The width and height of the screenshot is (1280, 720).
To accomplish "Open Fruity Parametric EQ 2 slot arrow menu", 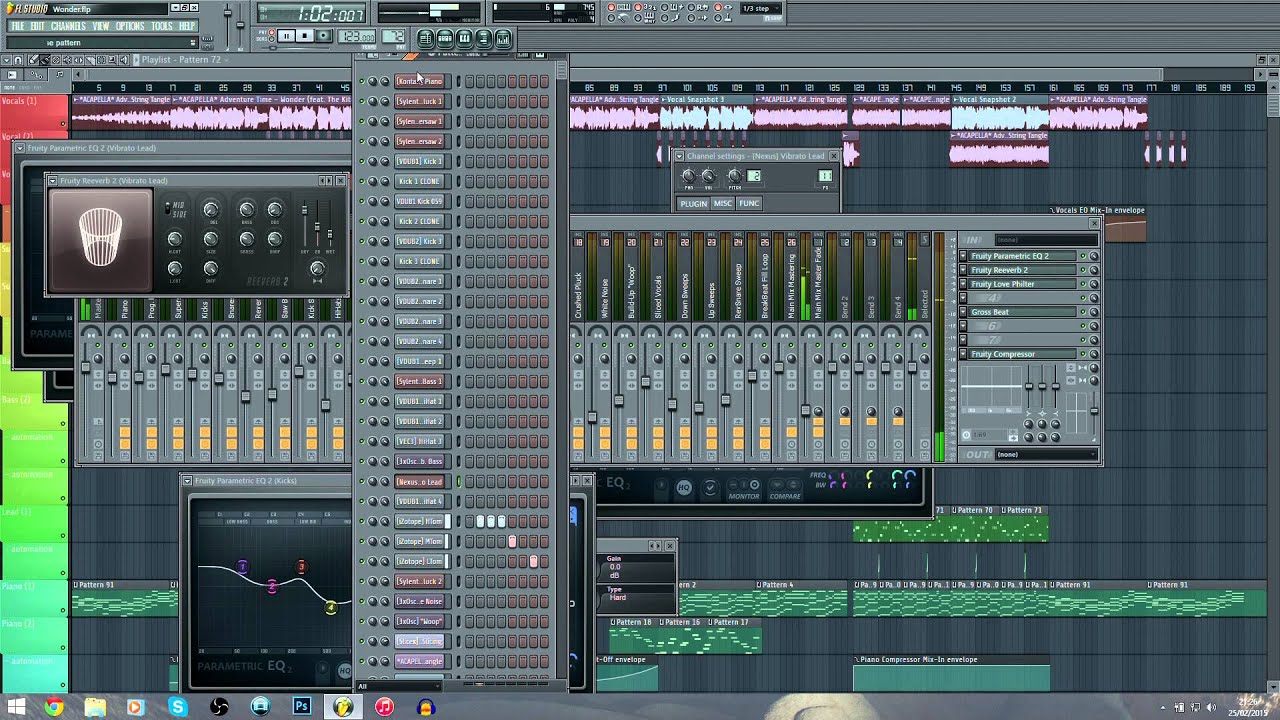I will click(963, 256).
